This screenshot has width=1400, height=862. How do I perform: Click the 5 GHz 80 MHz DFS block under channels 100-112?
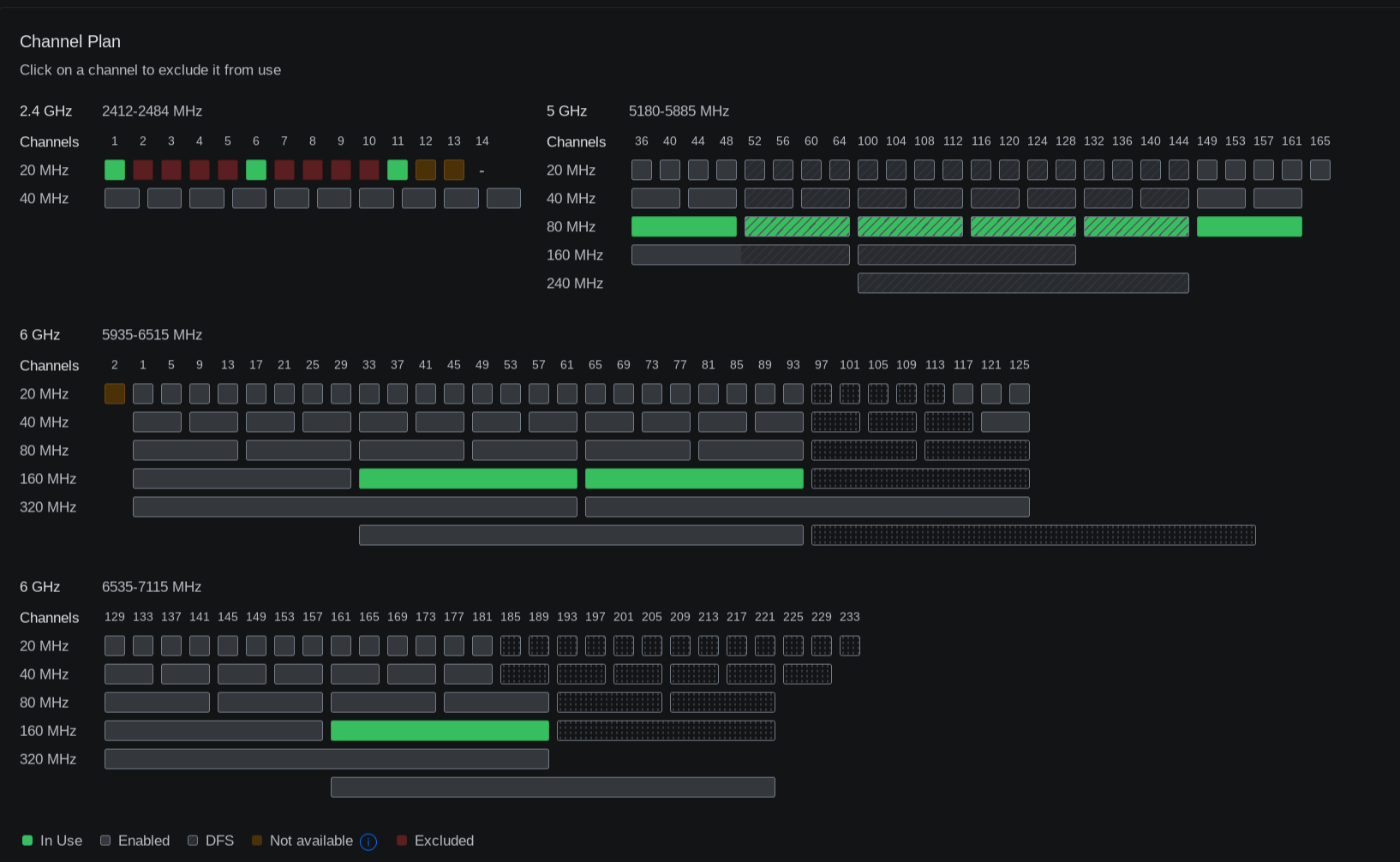[x=910, y=226]
